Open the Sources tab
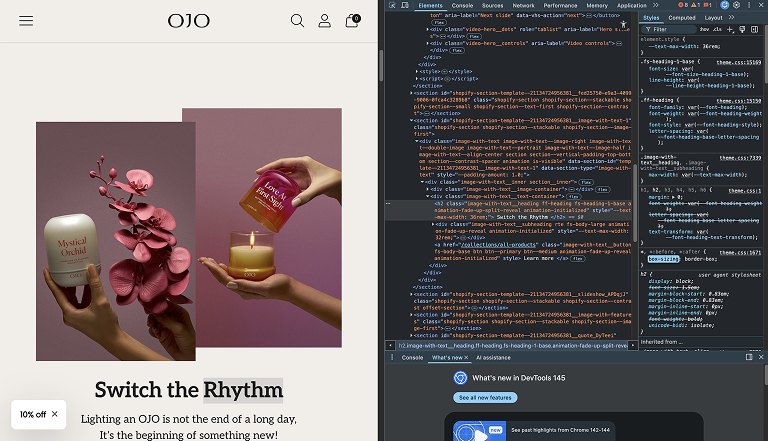Viewport: 768px width, 441px height. [x=492, y=5]
